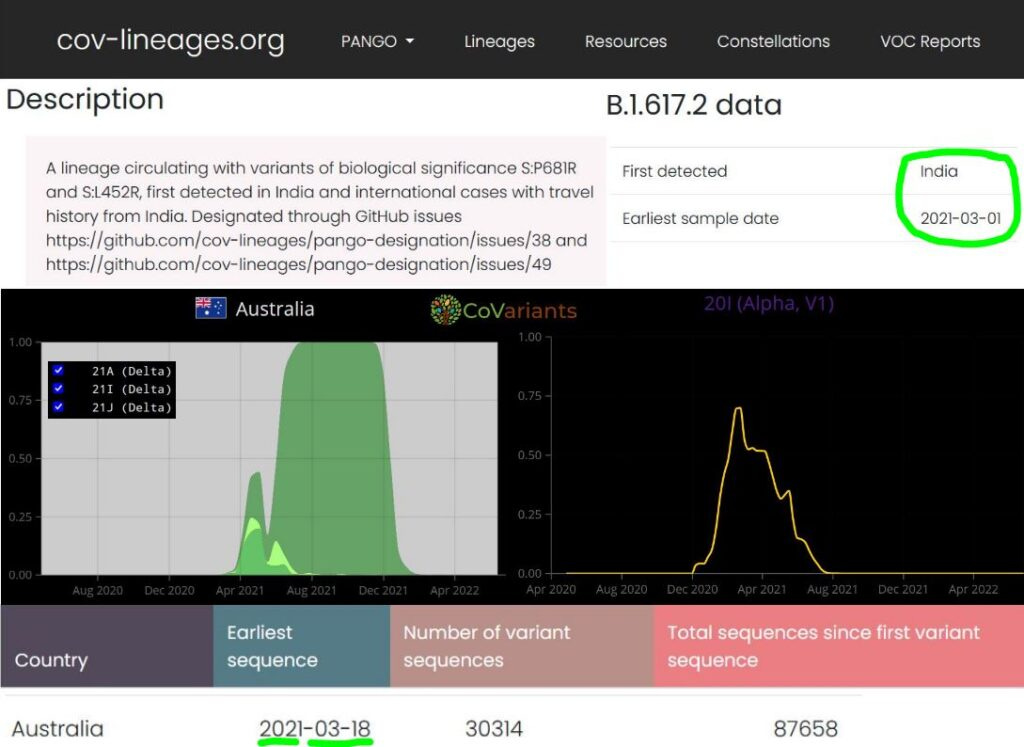
Task: Open the Constellations nav item
Action: 773,41
